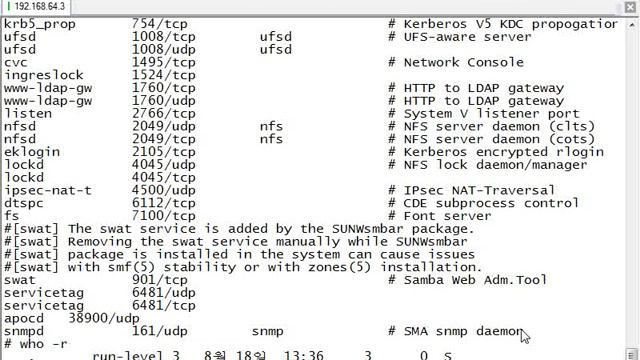The image size is (640, 360).
Task: Click the scrollbar up arrow
Action: coord(632,25)
